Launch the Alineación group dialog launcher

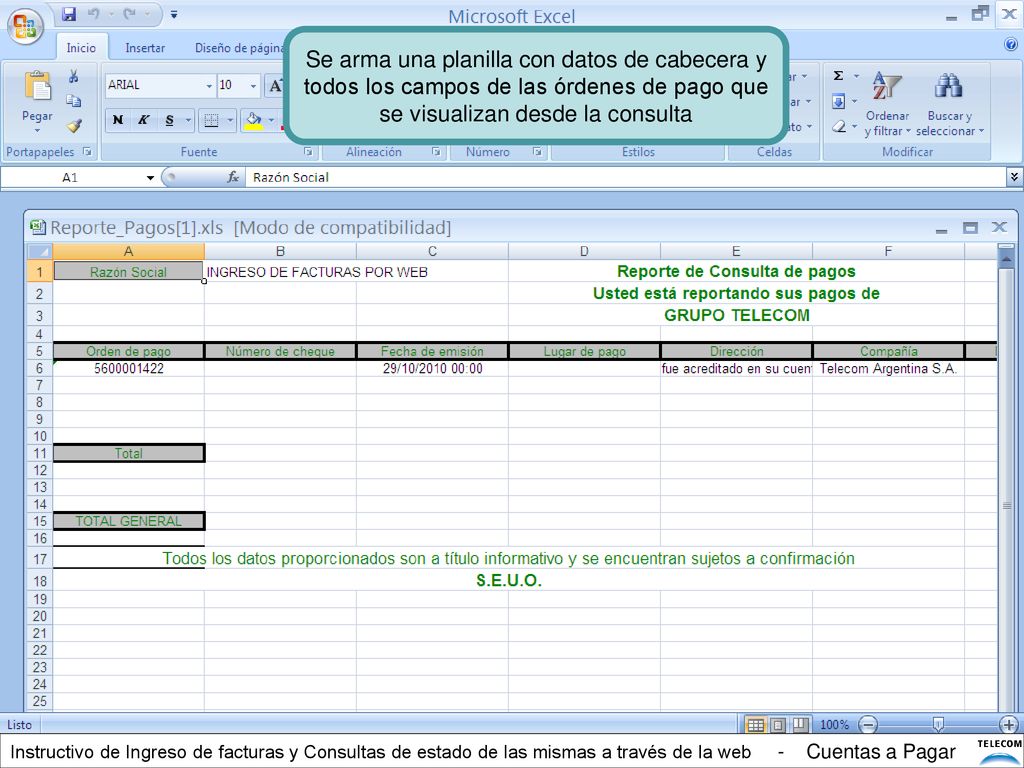(x=436, y=152)
